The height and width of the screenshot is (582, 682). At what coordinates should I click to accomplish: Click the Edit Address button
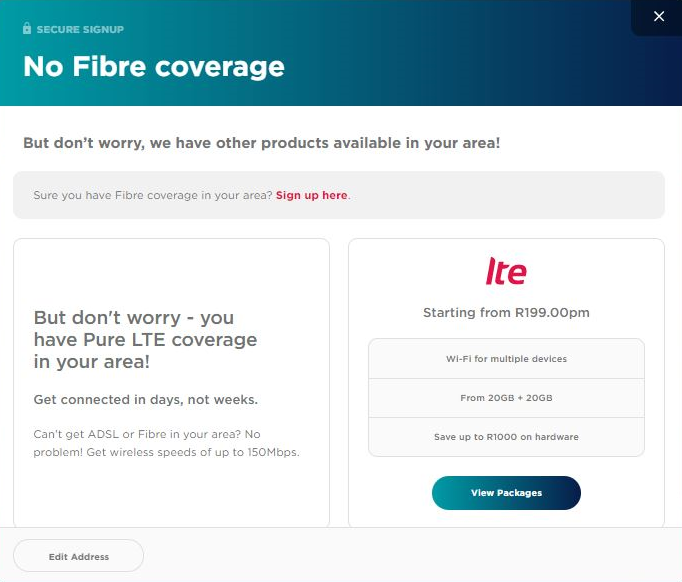(79, 556)
